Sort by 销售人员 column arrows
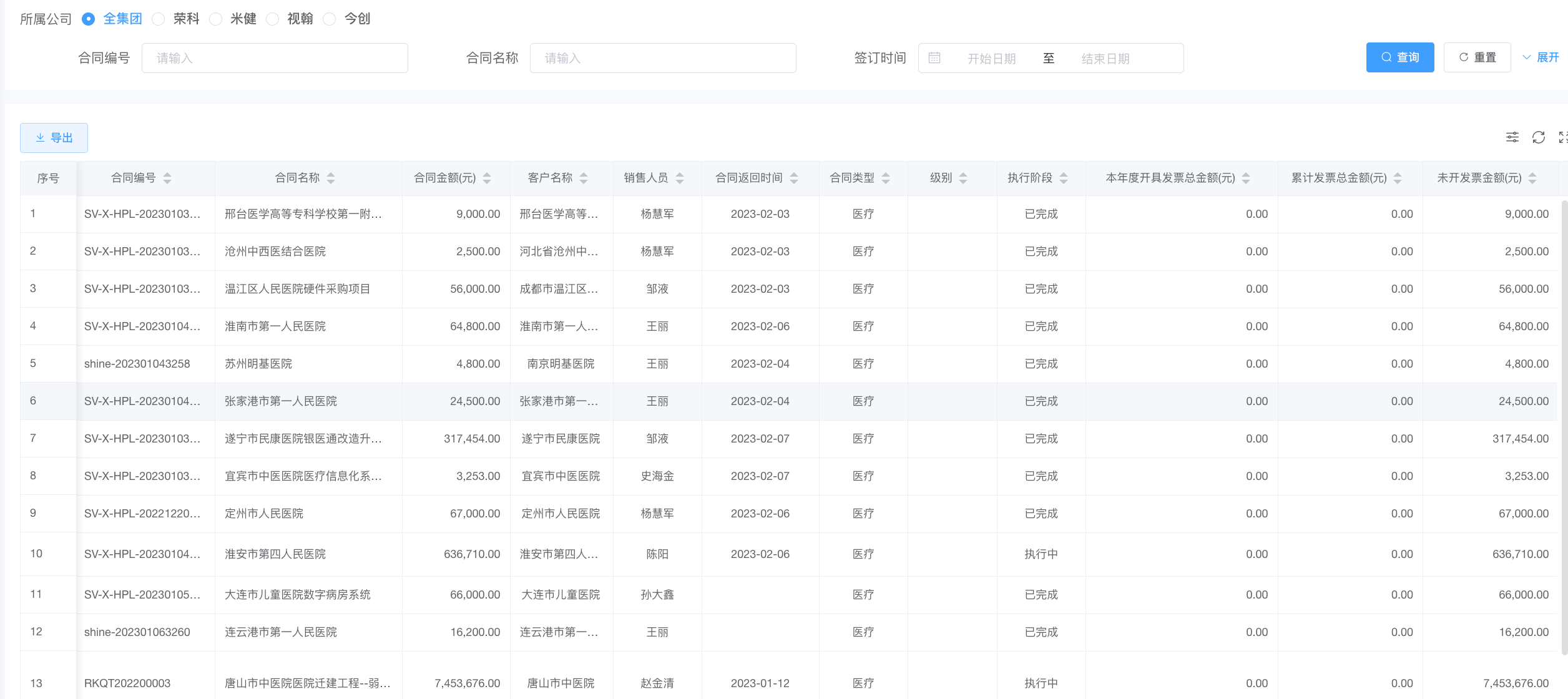1568x699 pixels. pyautogui.click(x=680, y=178)
